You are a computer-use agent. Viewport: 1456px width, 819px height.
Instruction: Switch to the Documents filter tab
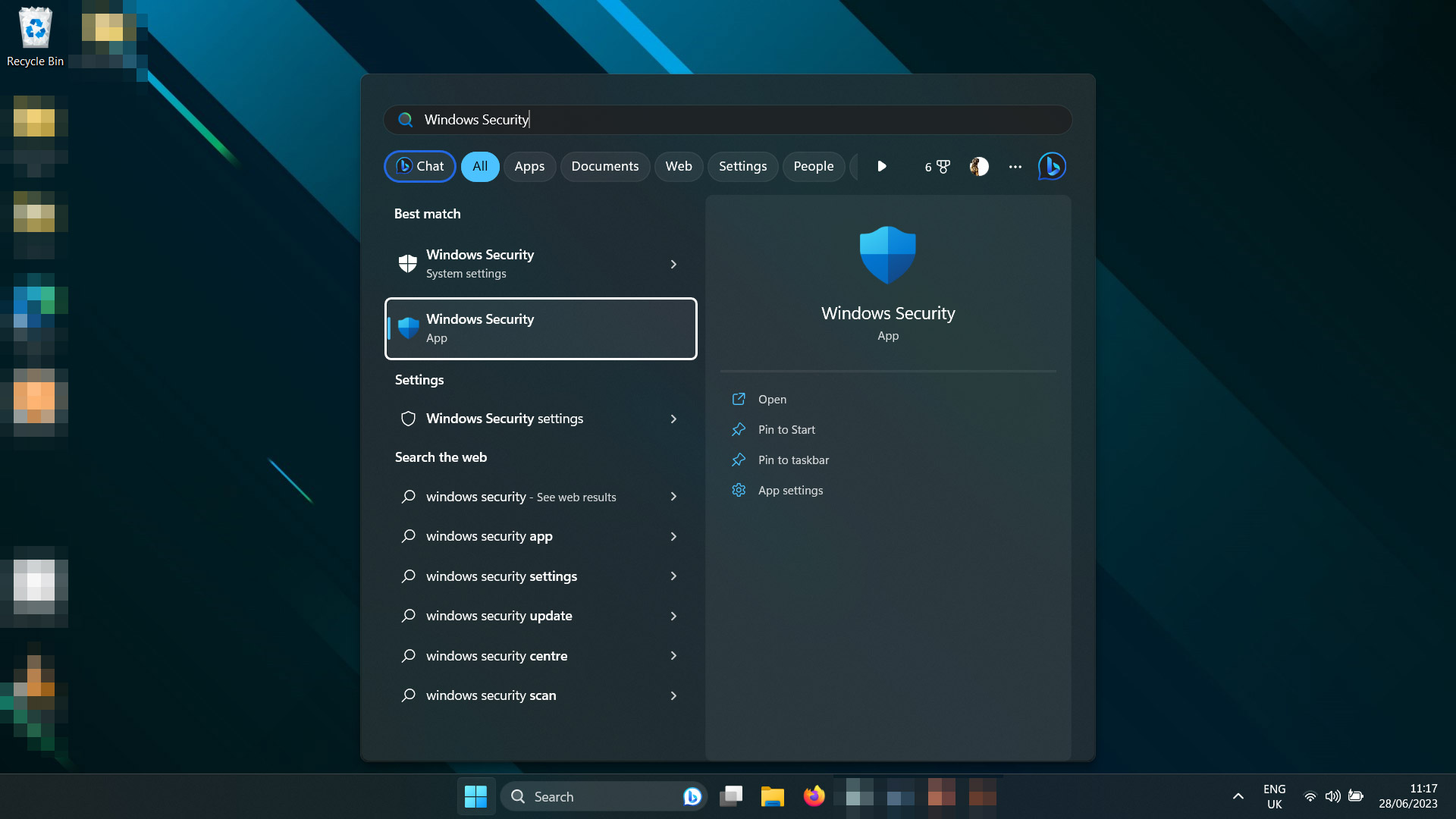605,166
